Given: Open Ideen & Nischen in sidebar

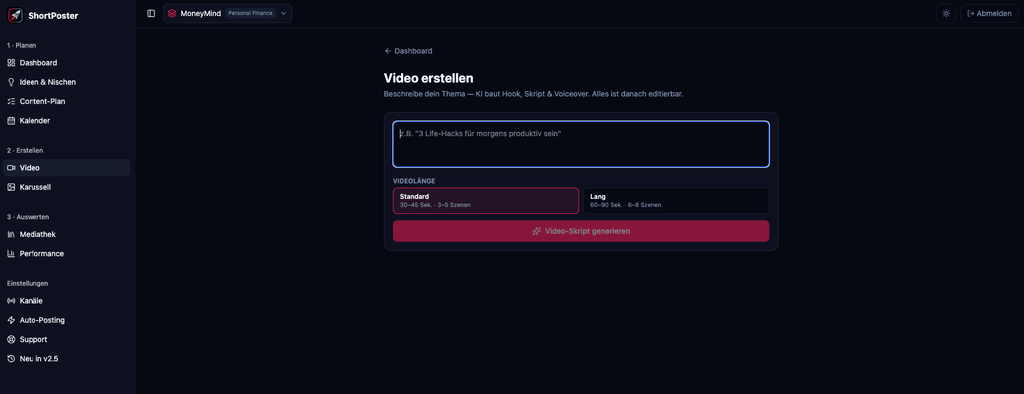Looking at the screenshot, I should pos(67,82).
